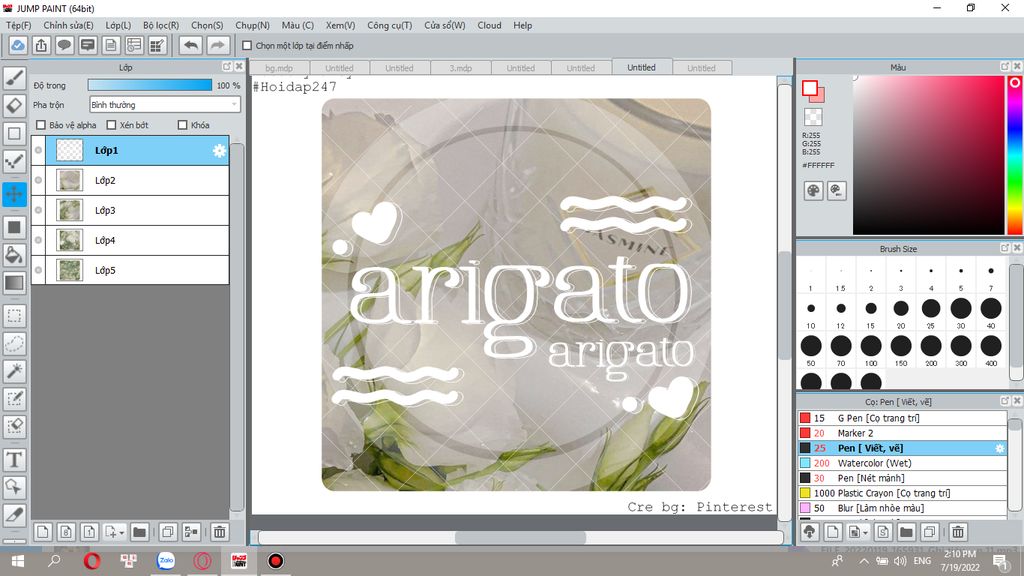Click the speech bubble icon in toolbar

click(x=64, y=45)
